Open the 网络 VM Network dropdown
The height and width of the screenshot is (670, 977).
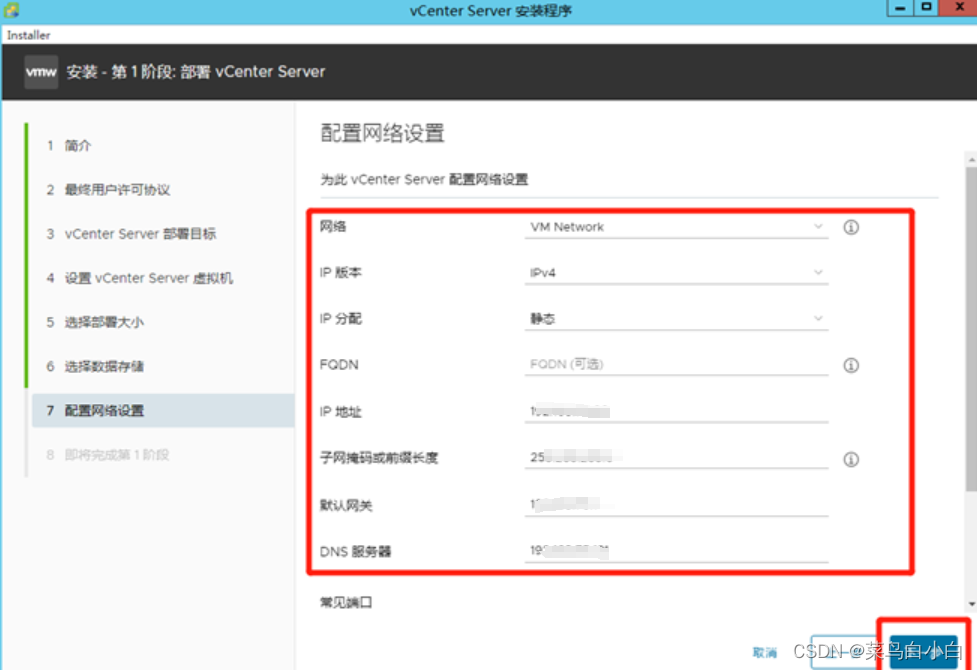coord(676,227)
